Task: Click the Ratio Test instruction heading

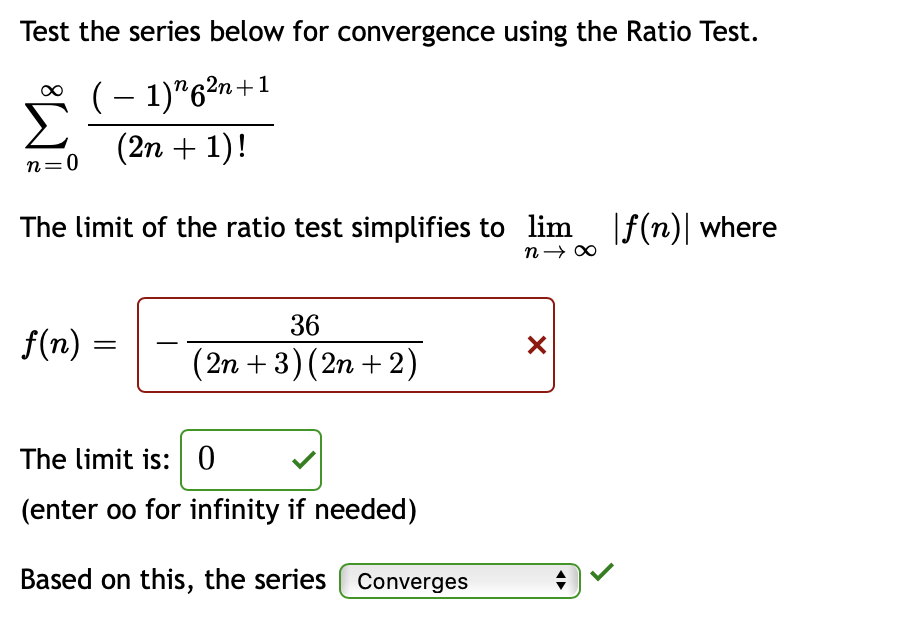Action: click(x=389, y=31)
